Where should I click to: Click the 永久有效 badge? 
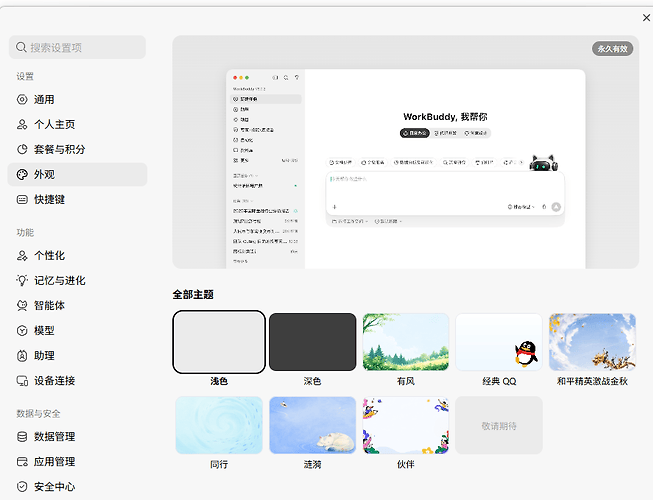612,49
